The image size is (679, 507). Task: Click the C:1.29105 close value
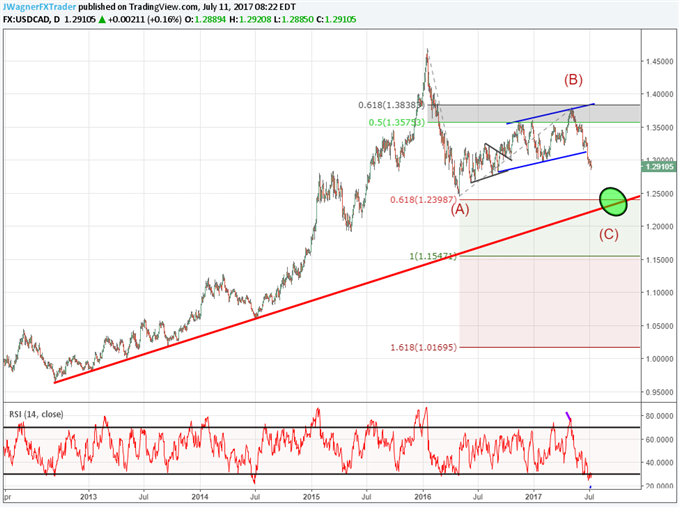[336, 19]
